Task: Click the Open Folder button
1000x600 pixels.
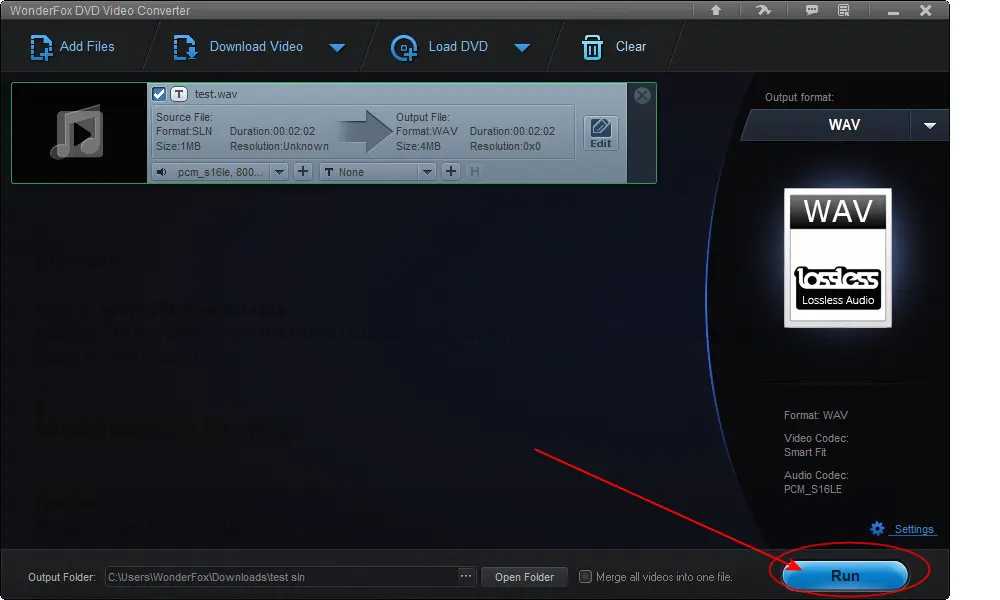Action: (524, 577)
